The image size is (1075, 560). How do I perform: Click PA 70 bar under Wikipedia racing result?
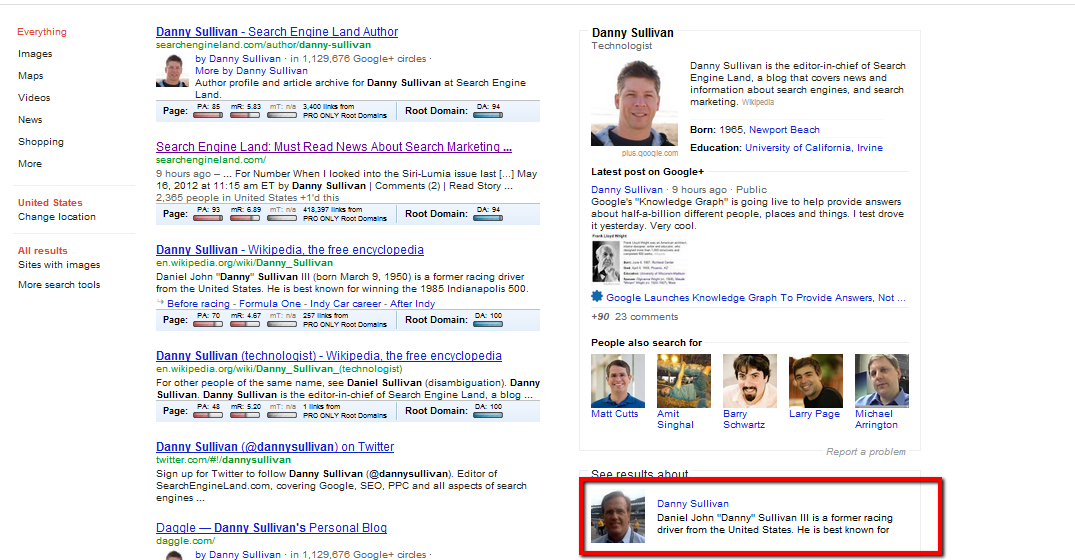click(208, 324)
